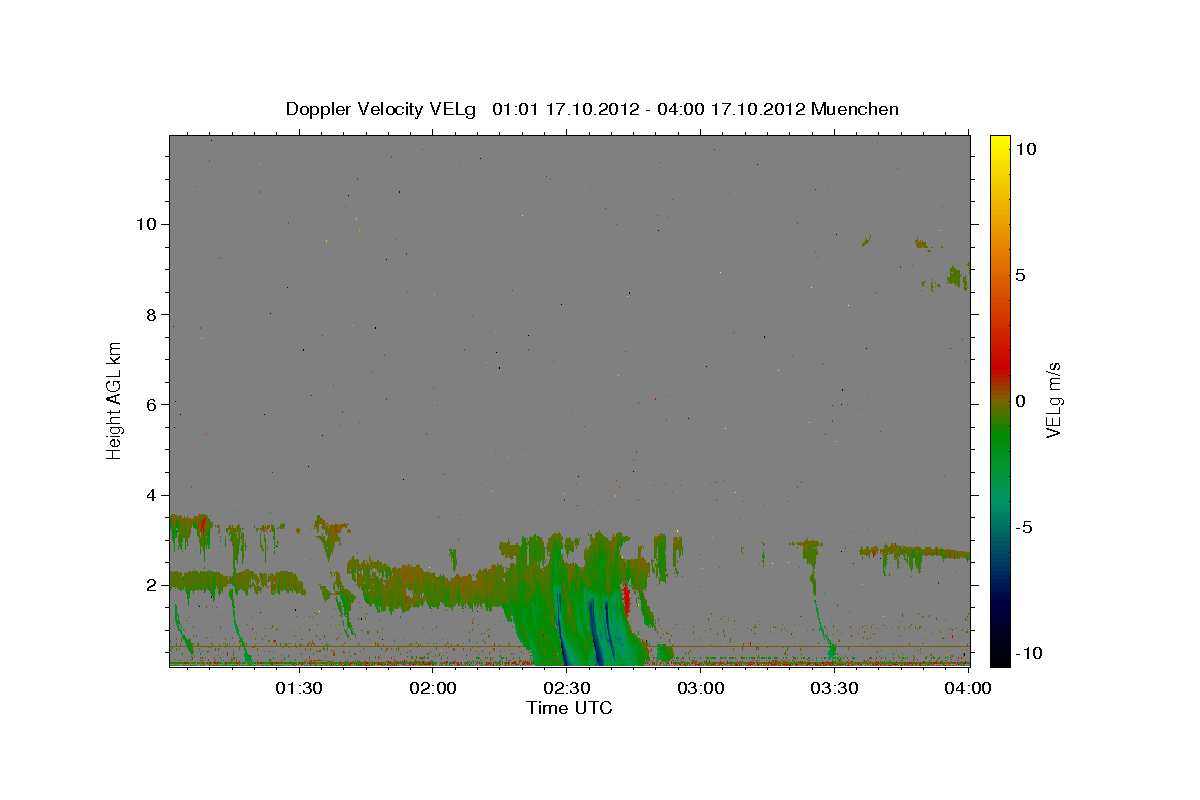Click the colorbar value 0 label
Viewport: 1200px width, 800px height.
[x=1020, y=401]
